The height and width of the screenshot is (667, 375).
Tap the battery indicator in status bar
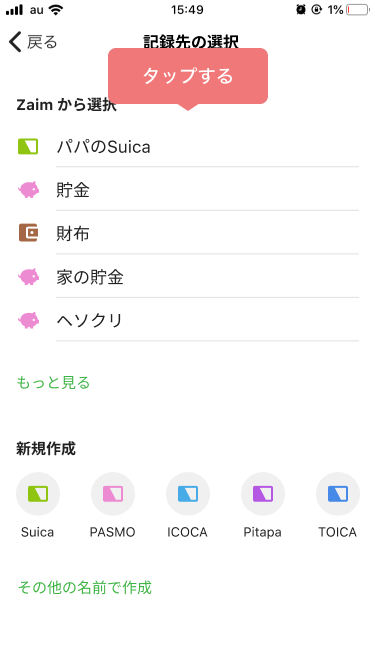(x=358, y=10)
